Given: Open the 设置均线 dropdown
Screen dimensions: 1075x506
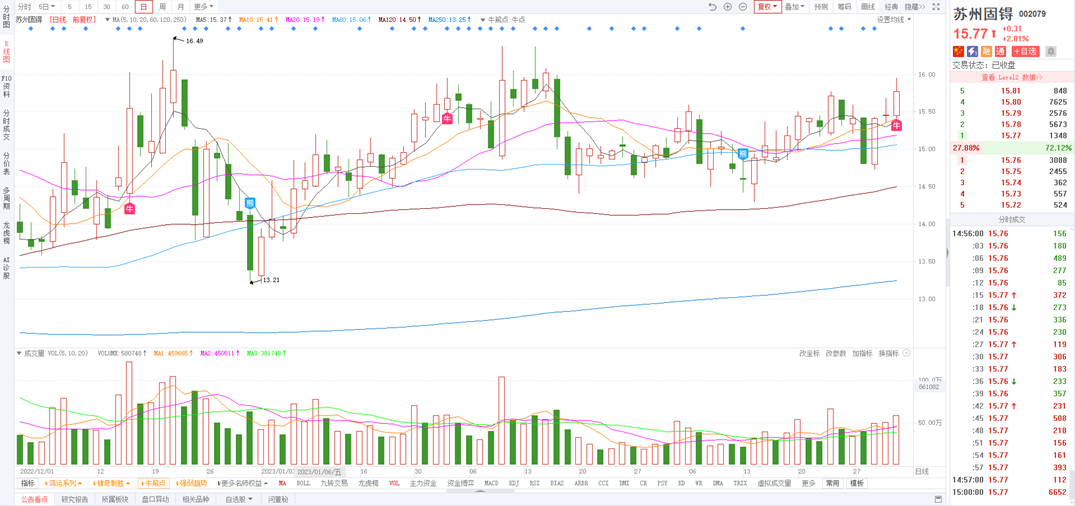Looking at the screenshot, I should (x=893, y=20).
